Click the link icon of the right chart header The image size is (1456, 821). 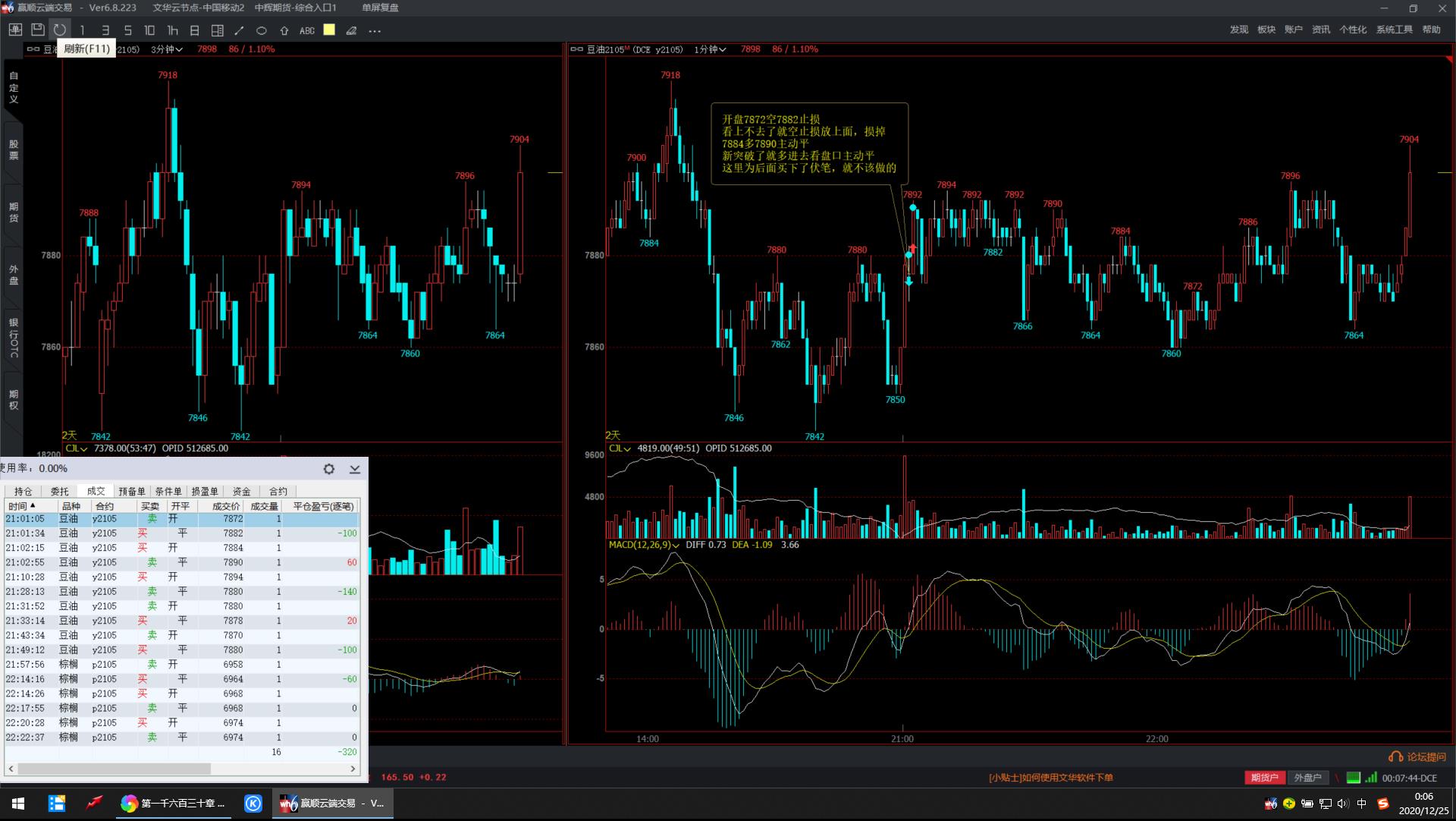coord(577,49)
